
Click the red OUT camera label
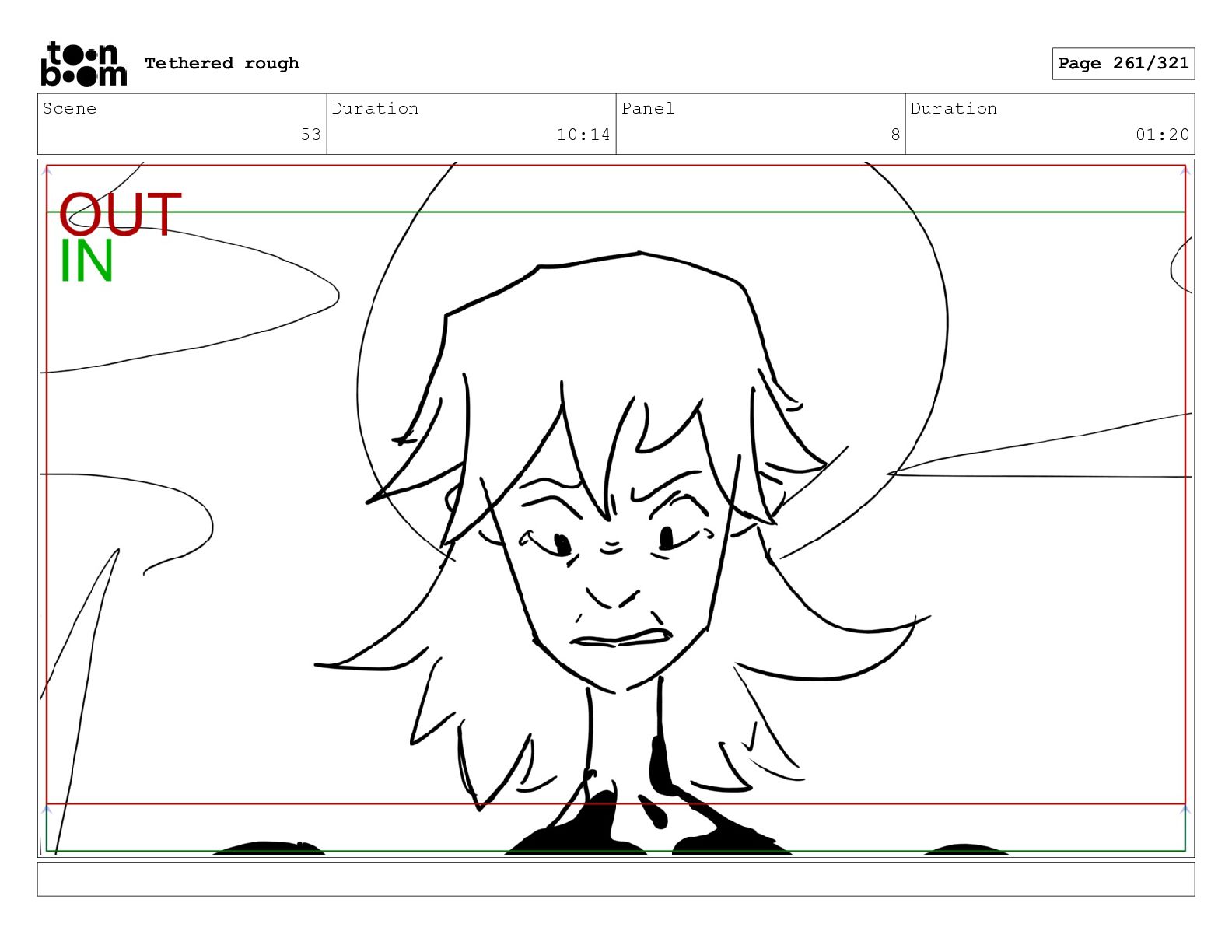point(121,215)
